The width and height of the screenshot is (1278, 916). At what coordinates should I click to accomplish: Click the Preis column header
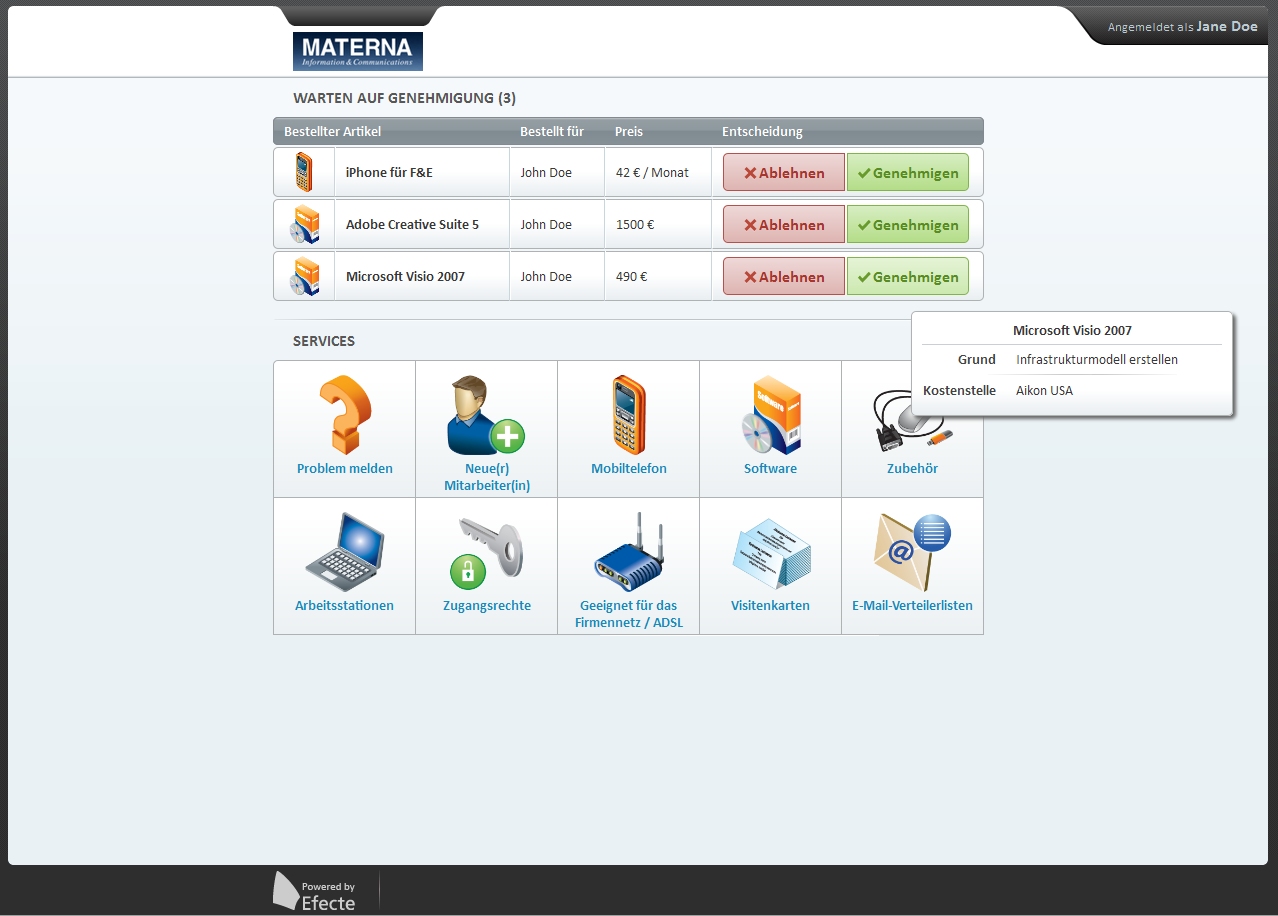(629, 131)
